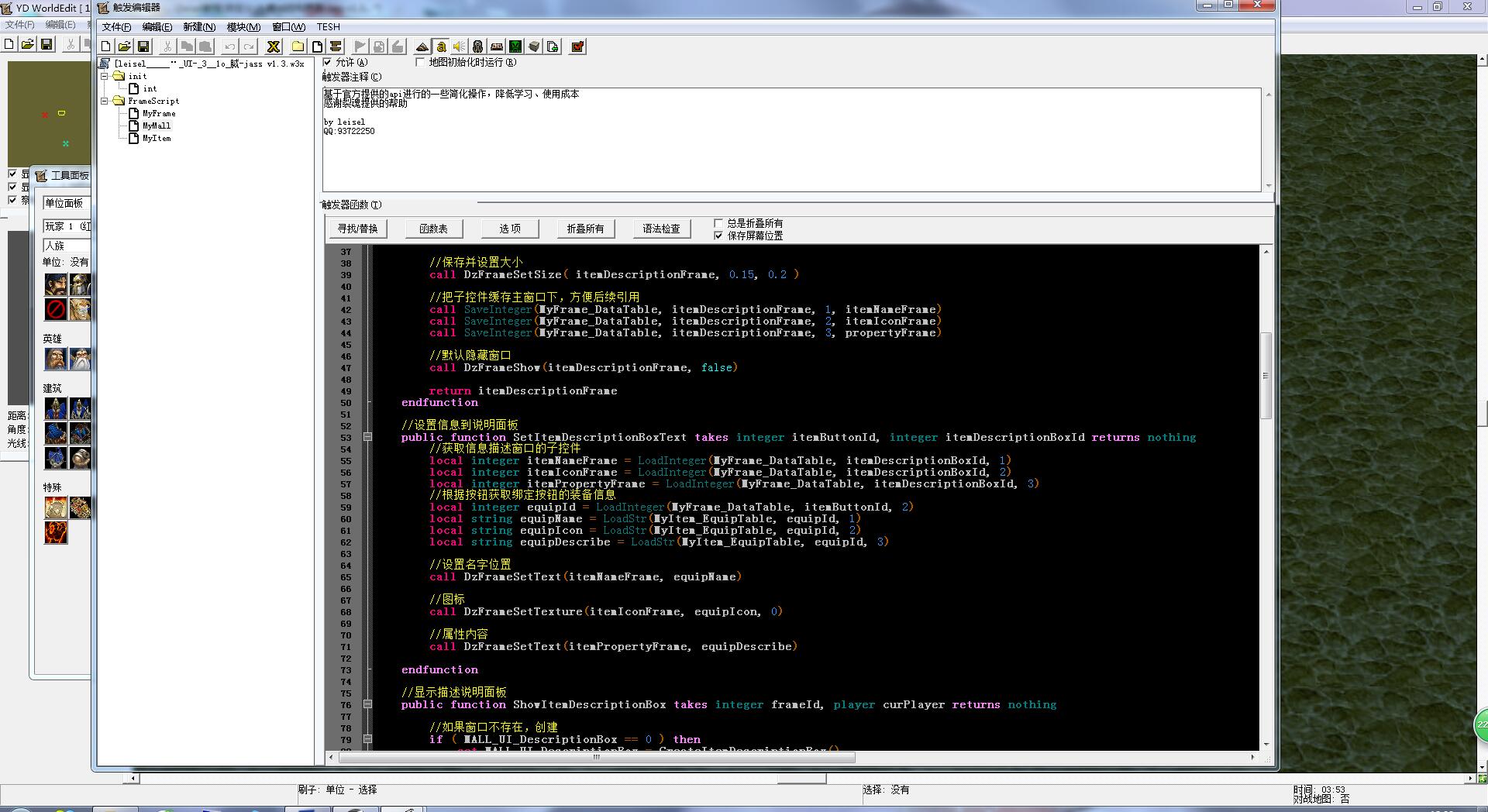The width and height of the screenshot is (1488, 812).
Task: Click the Test Map red checkmark icon
Action: [x=577, y=46]
